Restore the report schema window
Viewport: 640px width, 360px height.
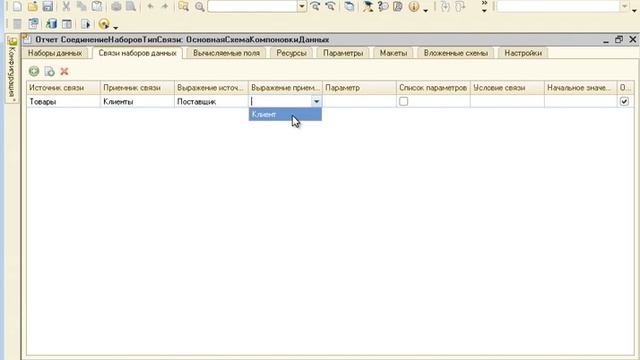(x=619, y=40)
